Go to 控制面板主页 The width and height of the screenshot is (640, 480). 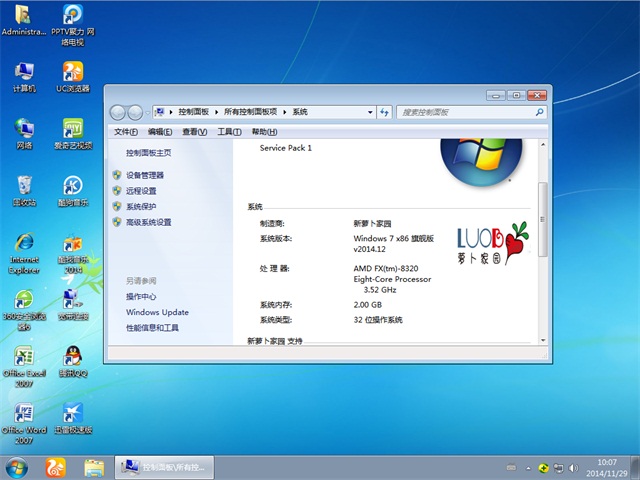tap(148, 153)
